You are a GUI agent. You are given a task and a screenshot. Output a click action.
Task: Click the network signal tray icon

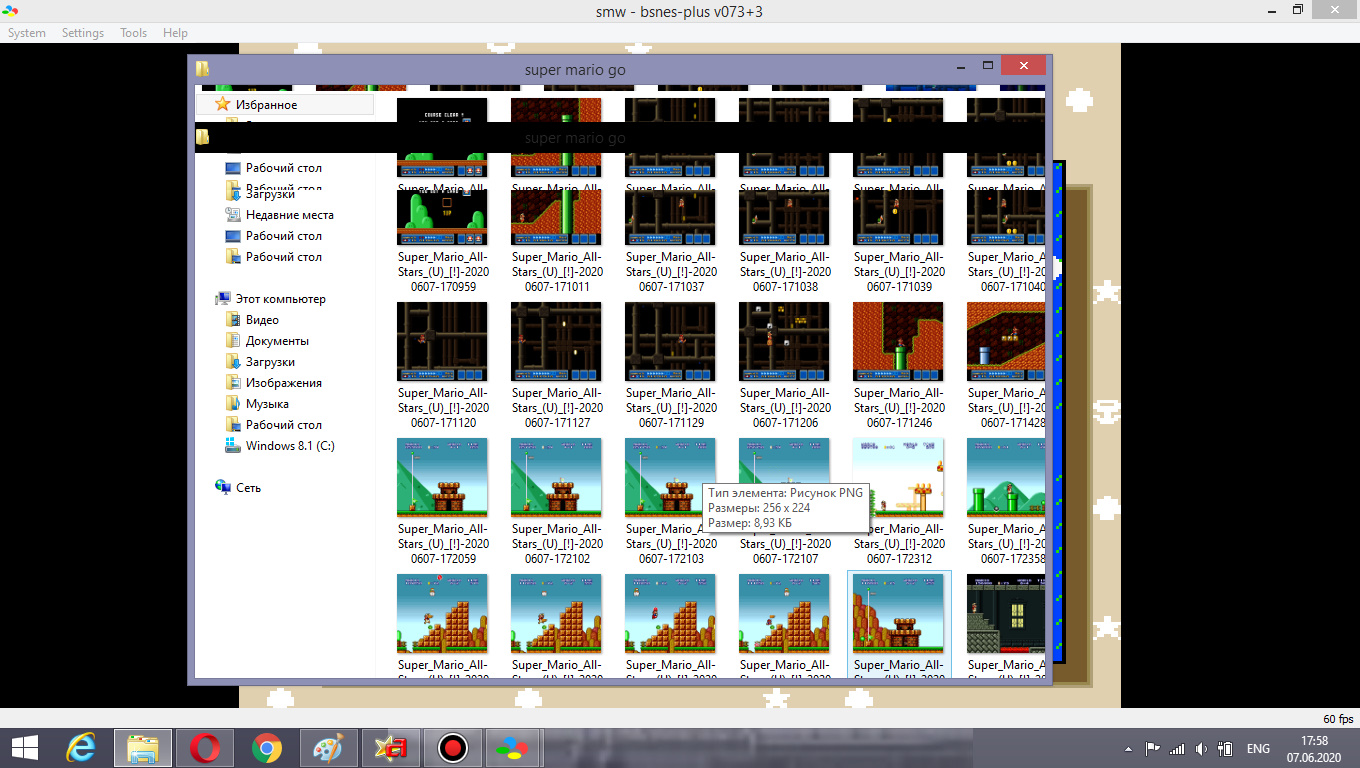click(1177, 748)
